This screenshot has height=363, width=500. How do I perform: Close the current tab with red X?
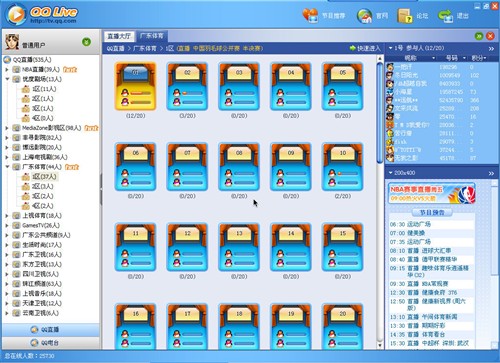(x=490, y=36)
